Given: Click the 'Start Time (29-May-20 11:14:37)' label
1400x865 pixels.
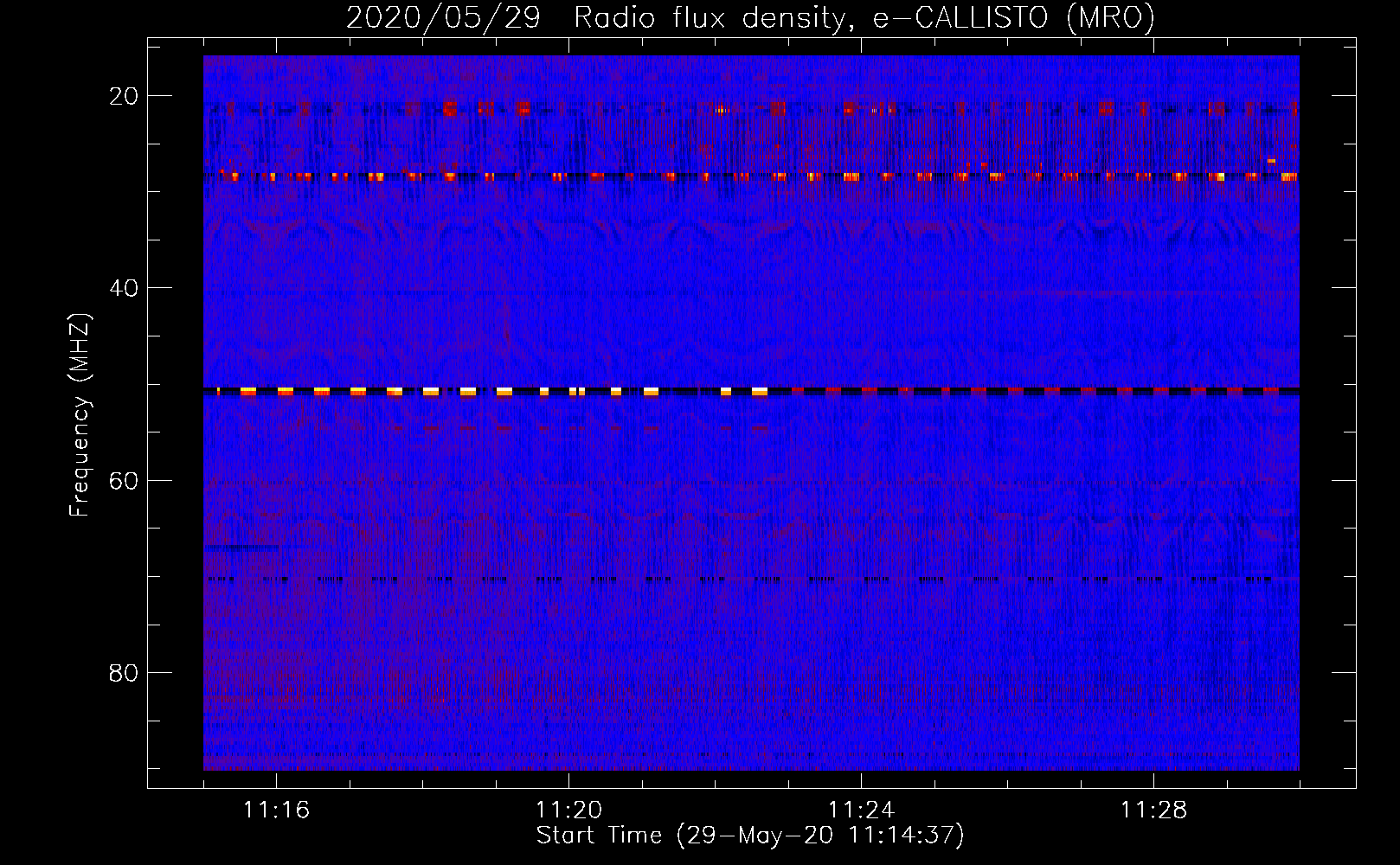Looking at the screenshot, I should pos(750,836).
